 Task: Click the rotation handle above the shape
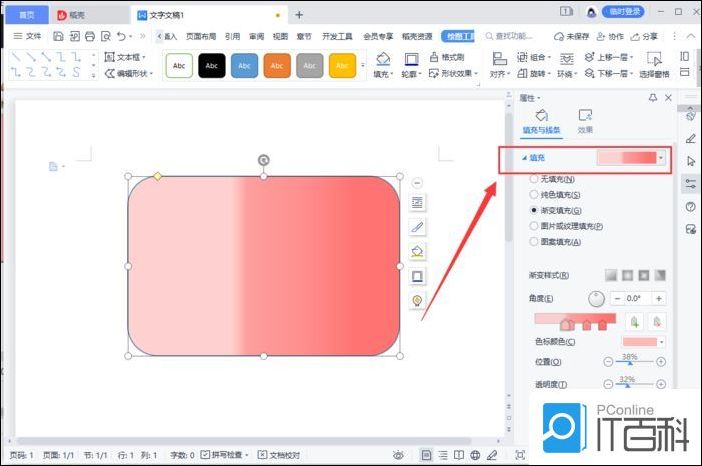point(264,160)
